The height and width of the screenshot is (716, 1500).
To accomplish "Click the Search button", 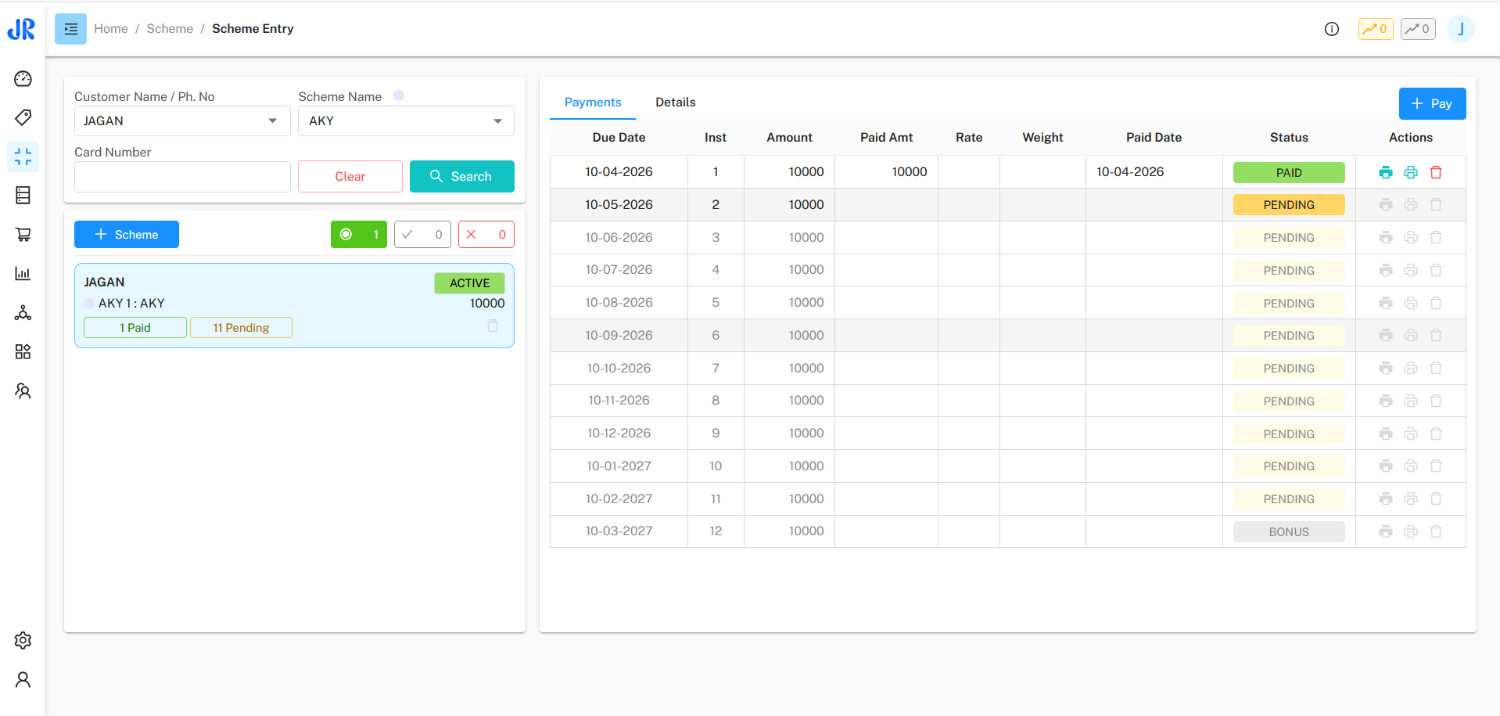I will 462,176.
